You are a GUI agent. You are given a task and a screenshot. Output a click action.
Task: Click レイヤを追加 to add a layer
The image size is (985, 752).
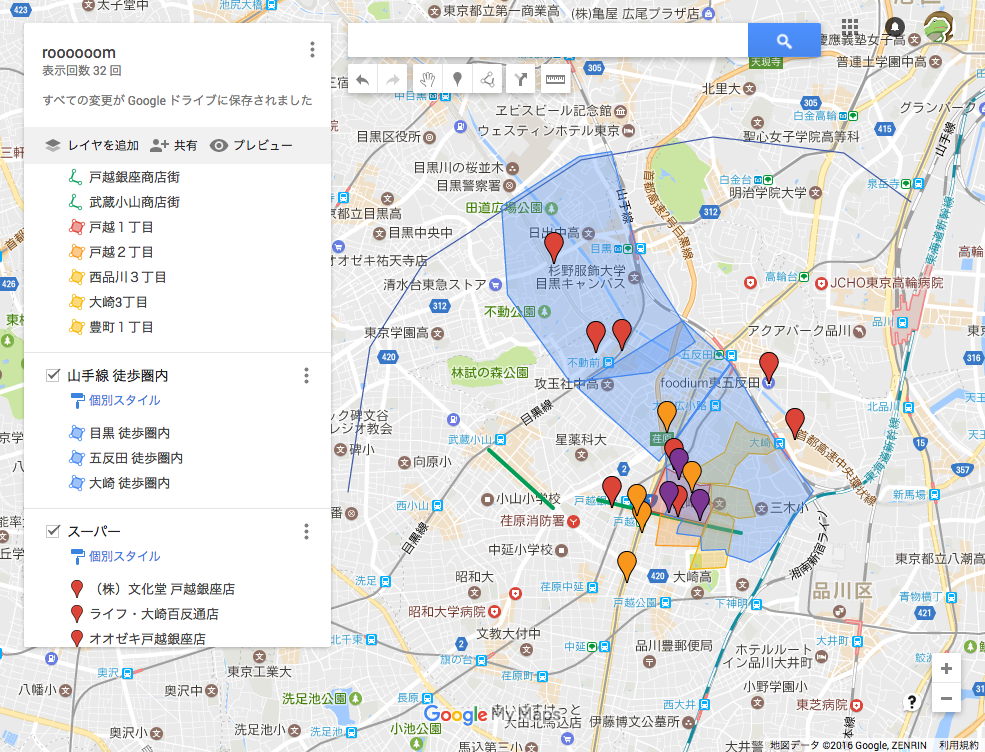pos(92,146)
